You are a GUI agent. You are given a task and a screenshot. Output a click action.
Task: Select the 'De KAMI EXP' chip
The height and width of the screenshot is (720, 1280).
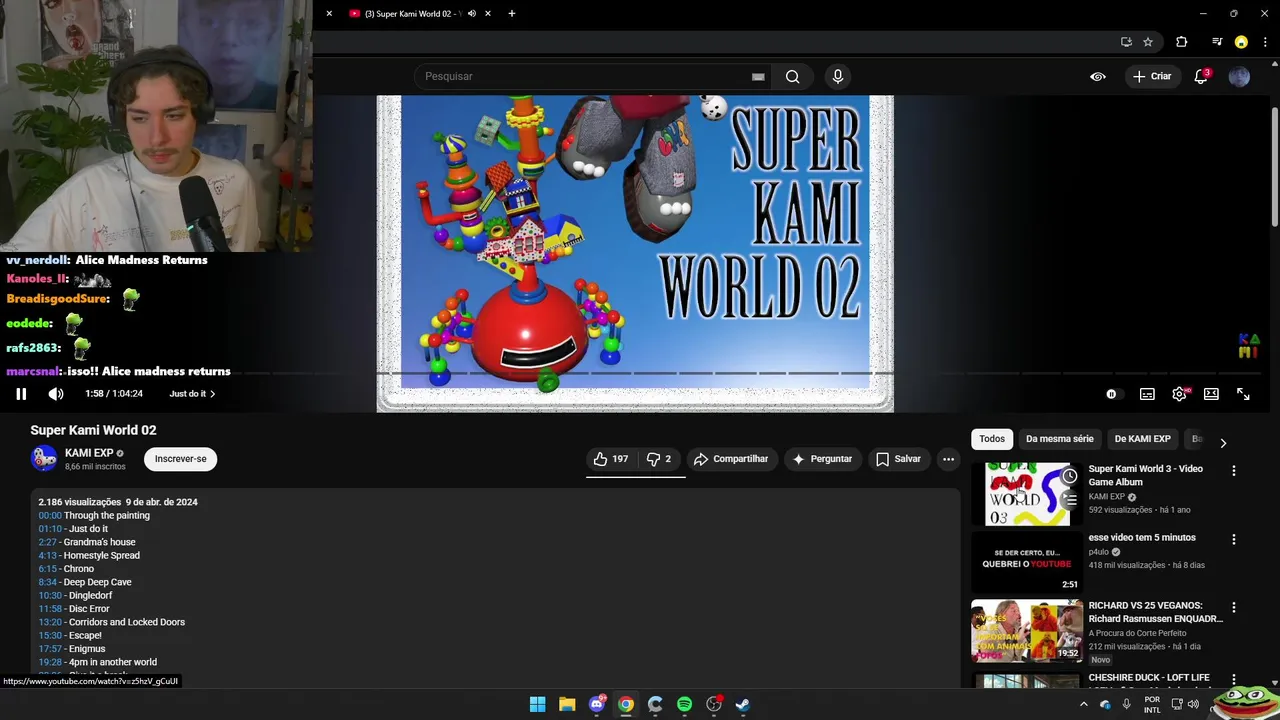[x=1142, y=439]
